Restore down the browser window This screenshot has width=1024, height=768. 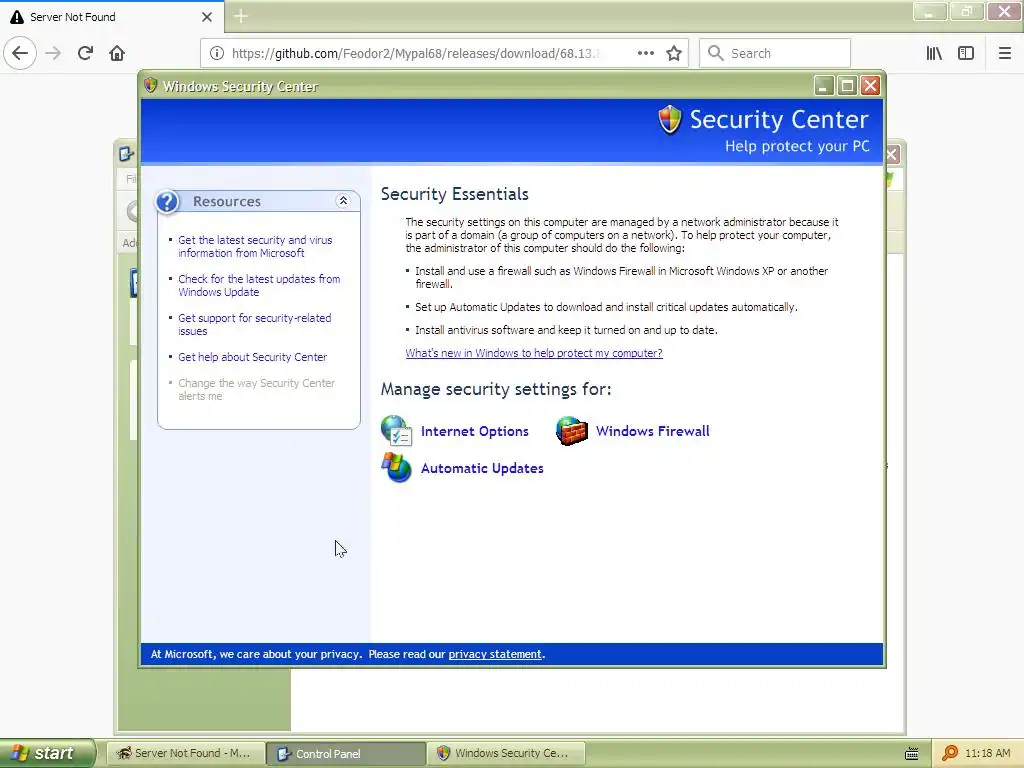pyautogui.click(x=967, y=11)
